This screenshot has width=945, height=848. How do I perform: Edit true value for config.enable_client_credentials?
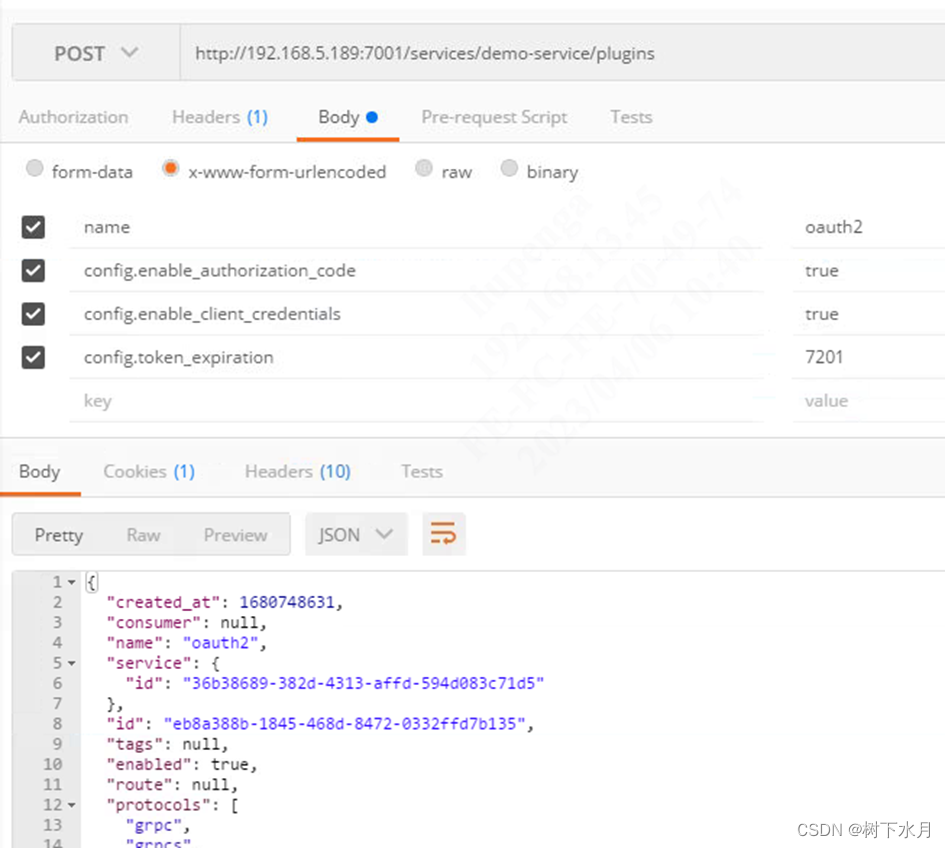868,314
